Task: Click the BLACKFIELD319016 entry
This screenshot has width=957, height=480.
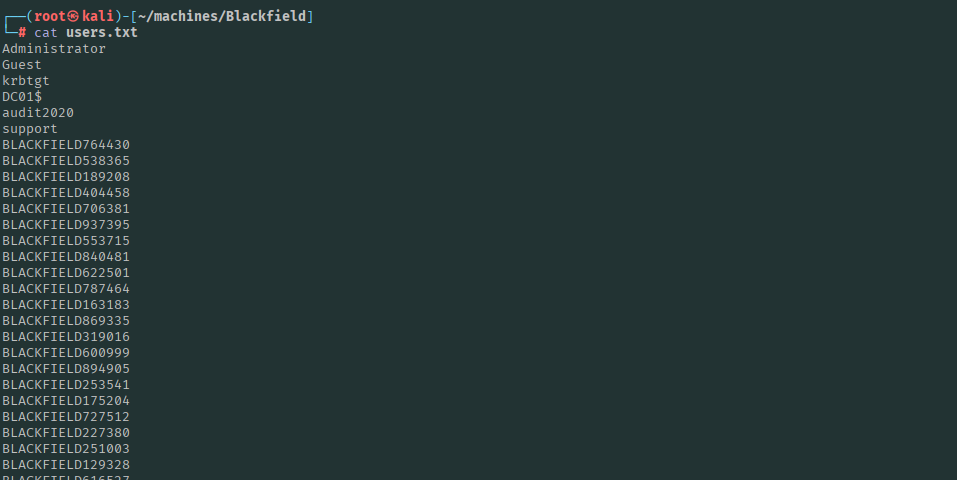Action: [66, 337]
